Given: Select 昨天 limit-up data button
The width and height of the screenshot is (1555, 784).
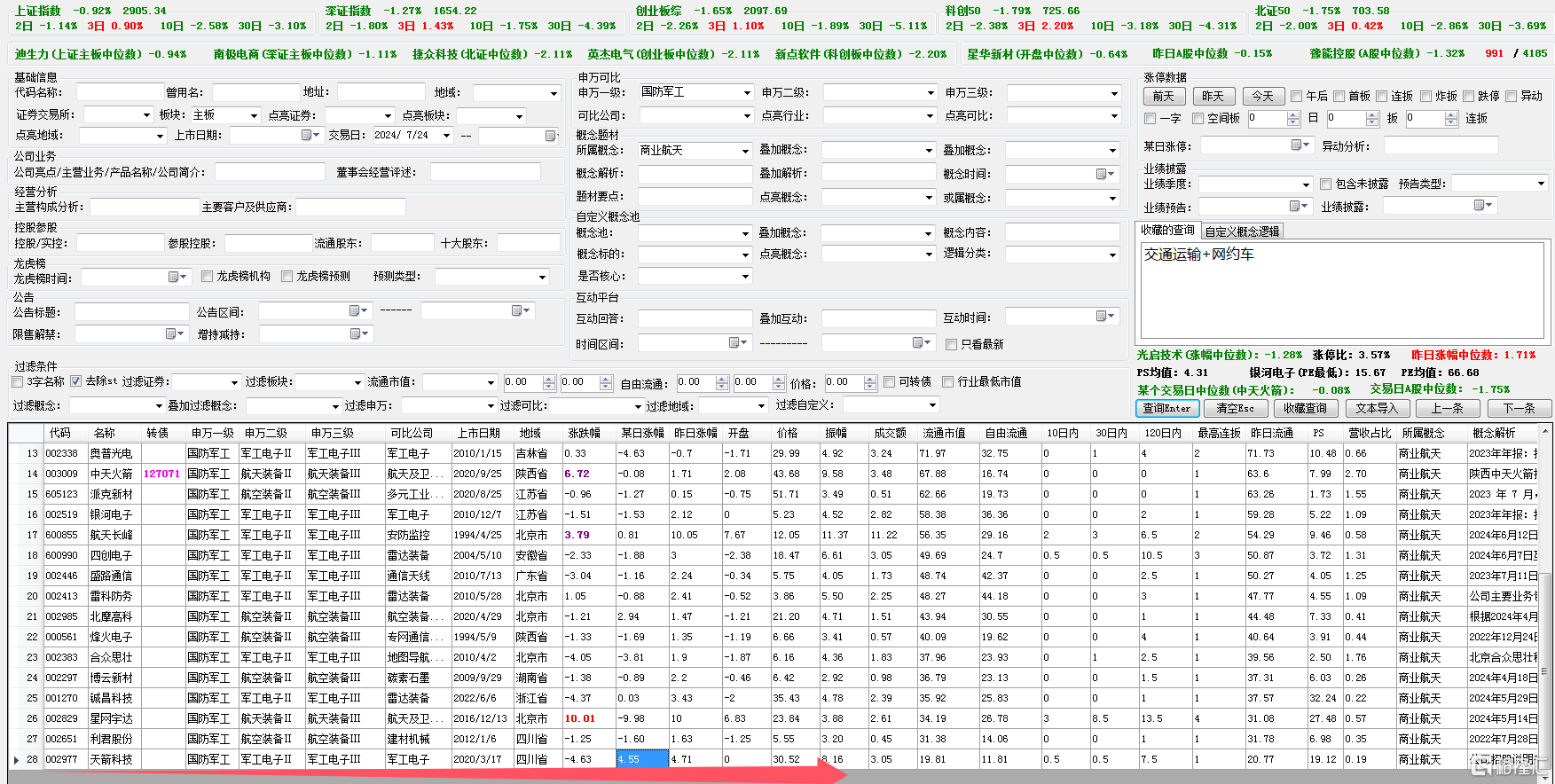Looking at the screenshot, I should click(x=1213, y=96).
